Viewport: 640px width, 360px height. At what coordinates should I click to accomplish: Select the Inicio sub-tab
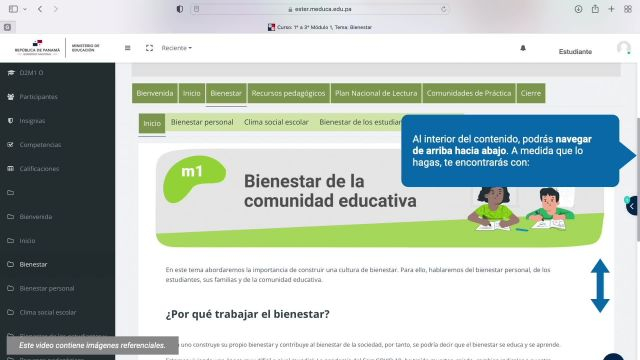click(x=152, y=123)
